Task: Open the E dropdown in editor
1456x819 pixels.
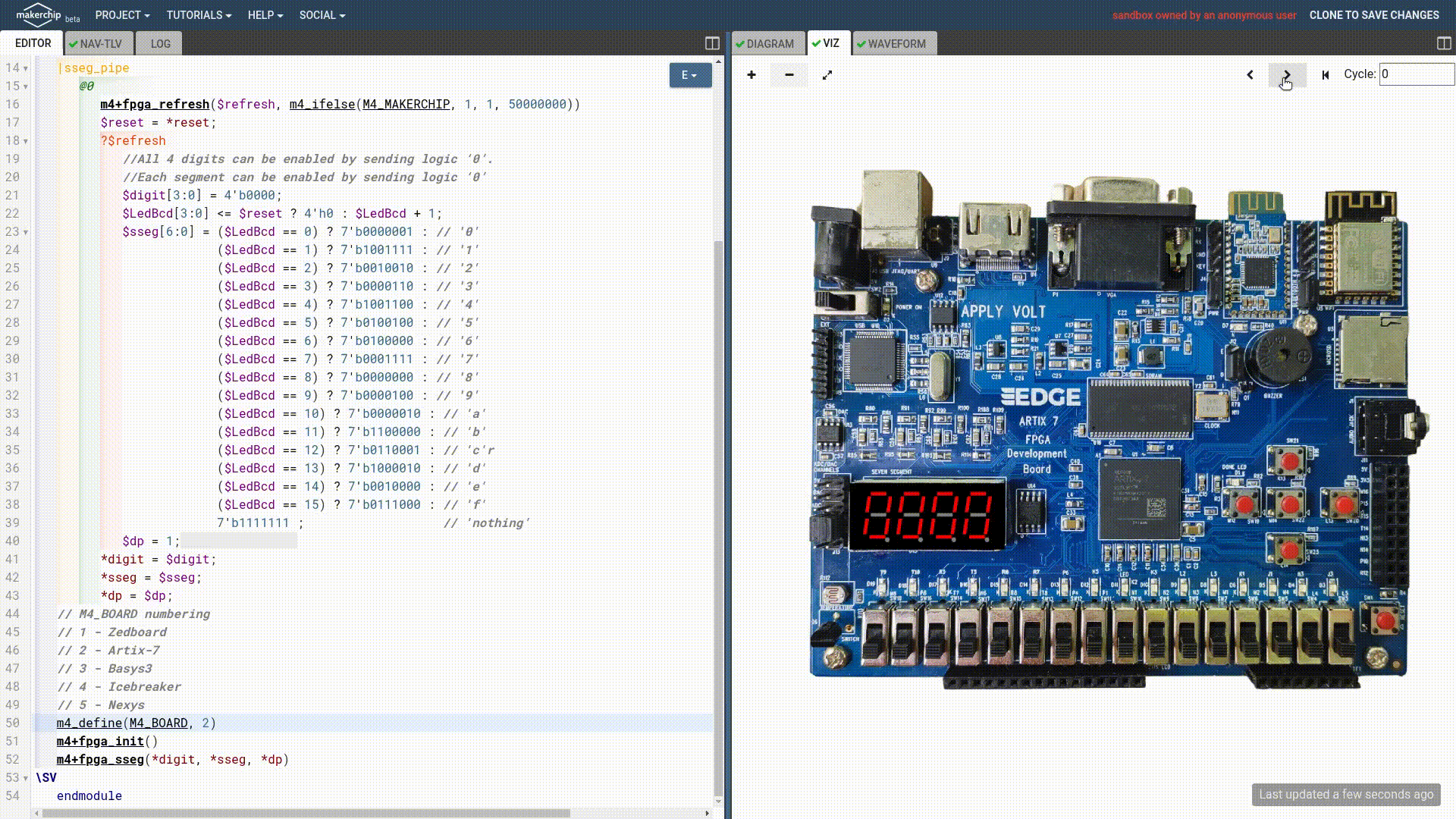Action: [x=689, y=75]
